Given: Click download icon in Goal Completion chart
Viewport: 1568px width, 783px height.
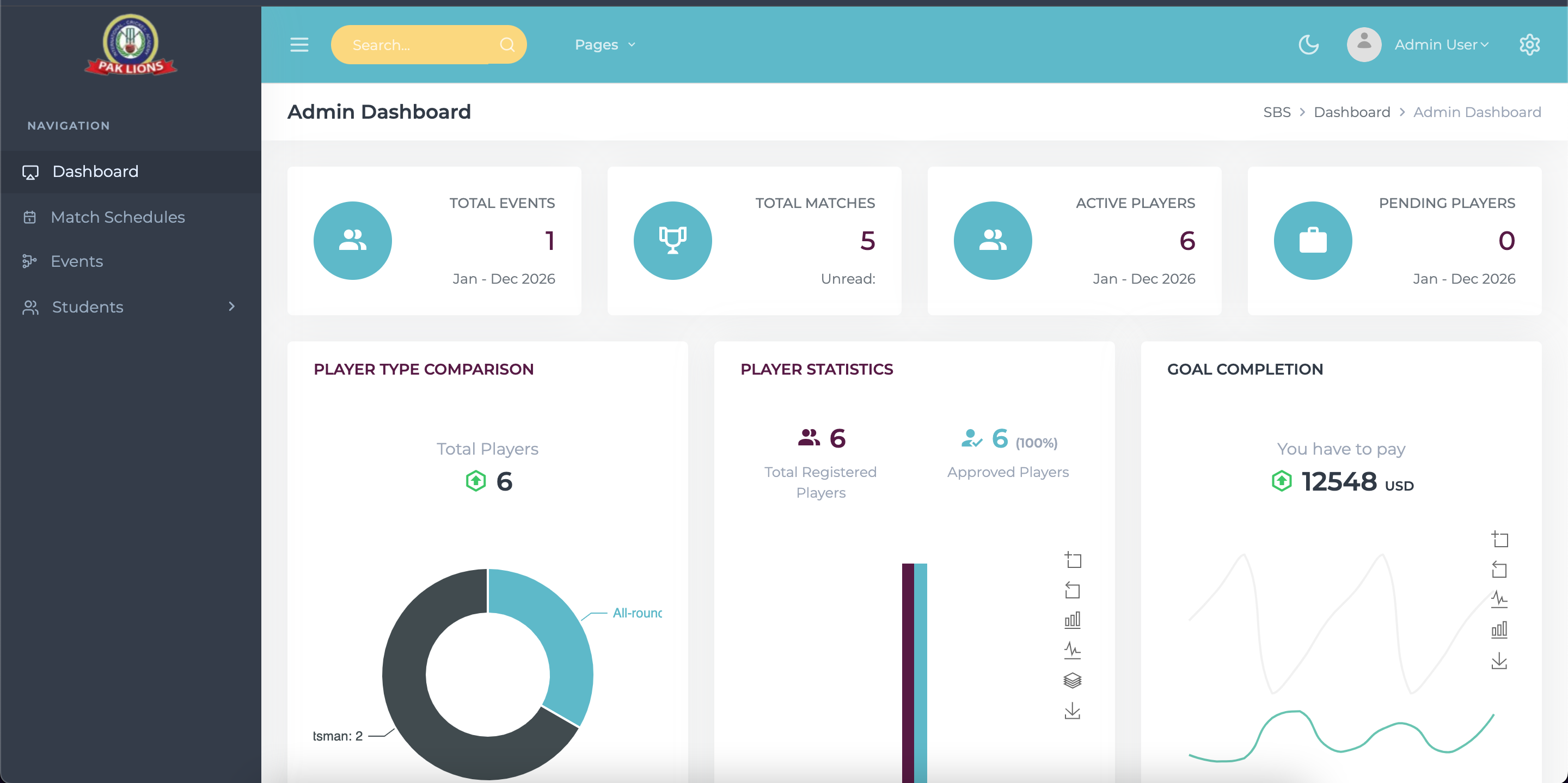Looking at the screenshot, I should point(1499,660).
